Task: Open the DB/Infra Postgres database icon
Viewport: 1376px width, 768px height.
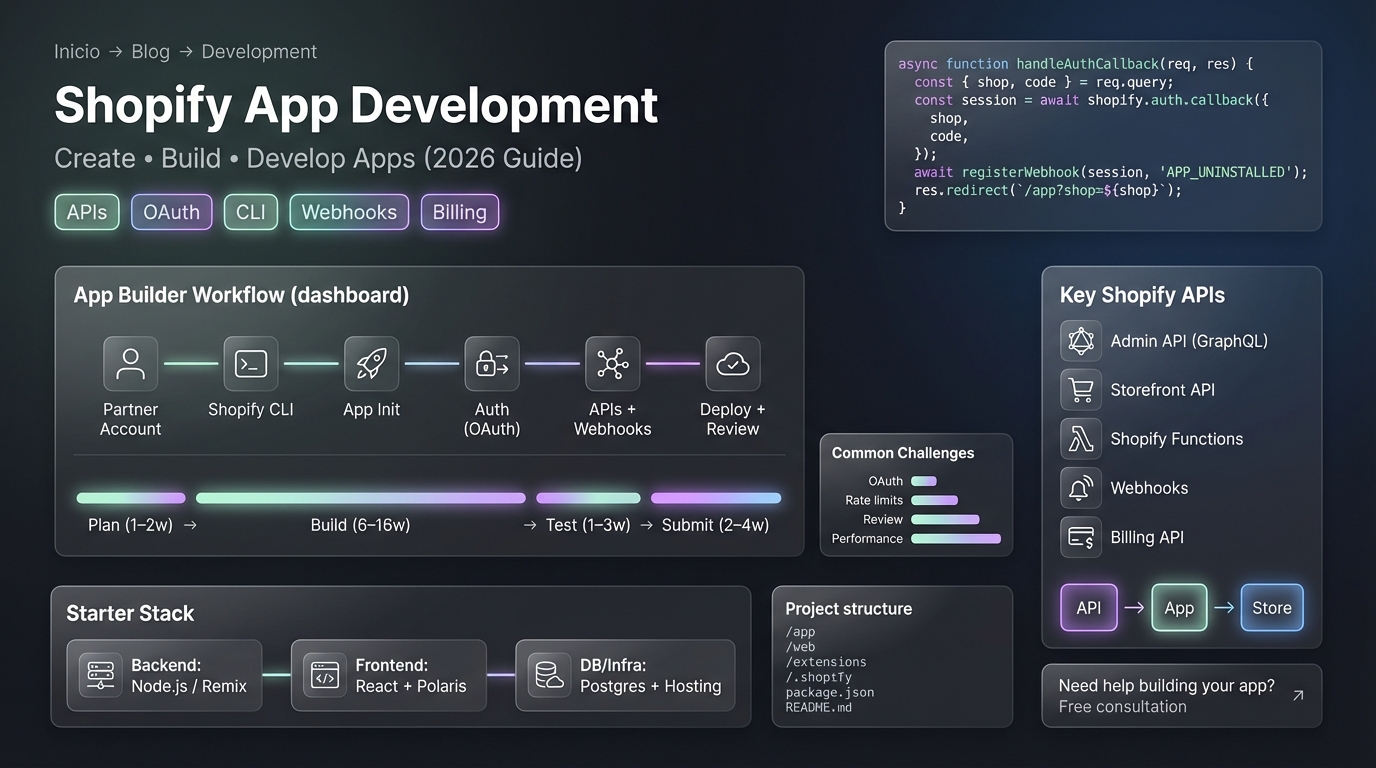Action: [x=548, y=676]
